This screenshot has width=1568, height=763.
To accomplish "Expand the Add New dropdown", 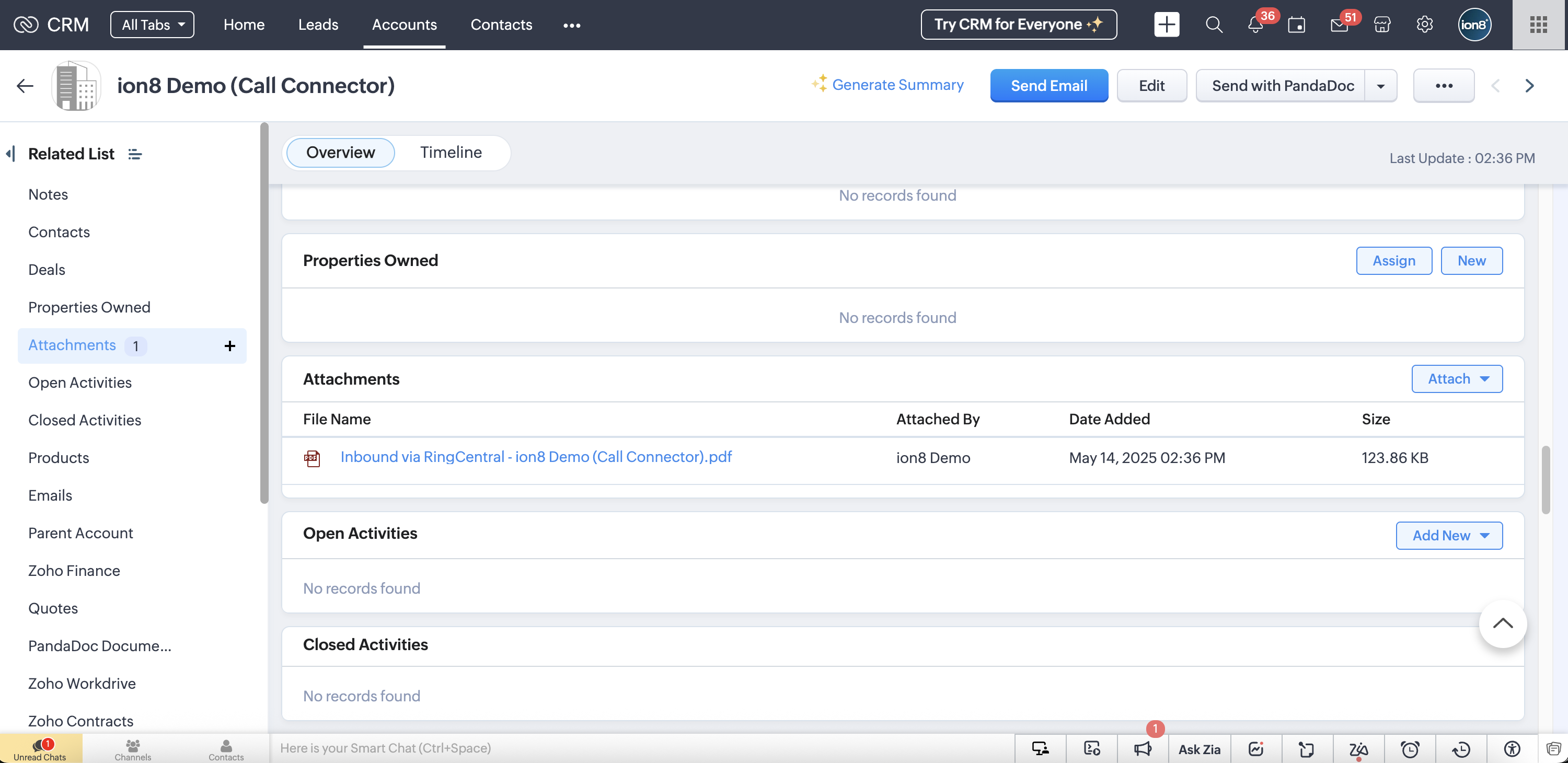I will 1449,535.
